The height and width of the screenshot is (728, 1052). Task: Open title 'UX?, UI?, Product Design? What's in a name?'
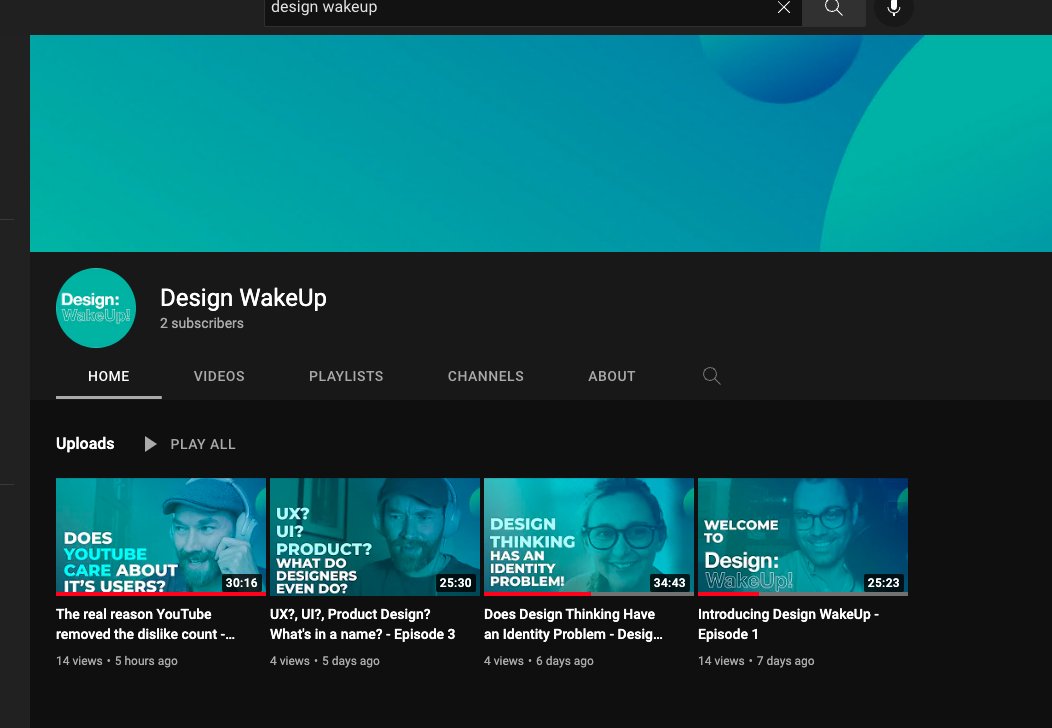point(363,624)
